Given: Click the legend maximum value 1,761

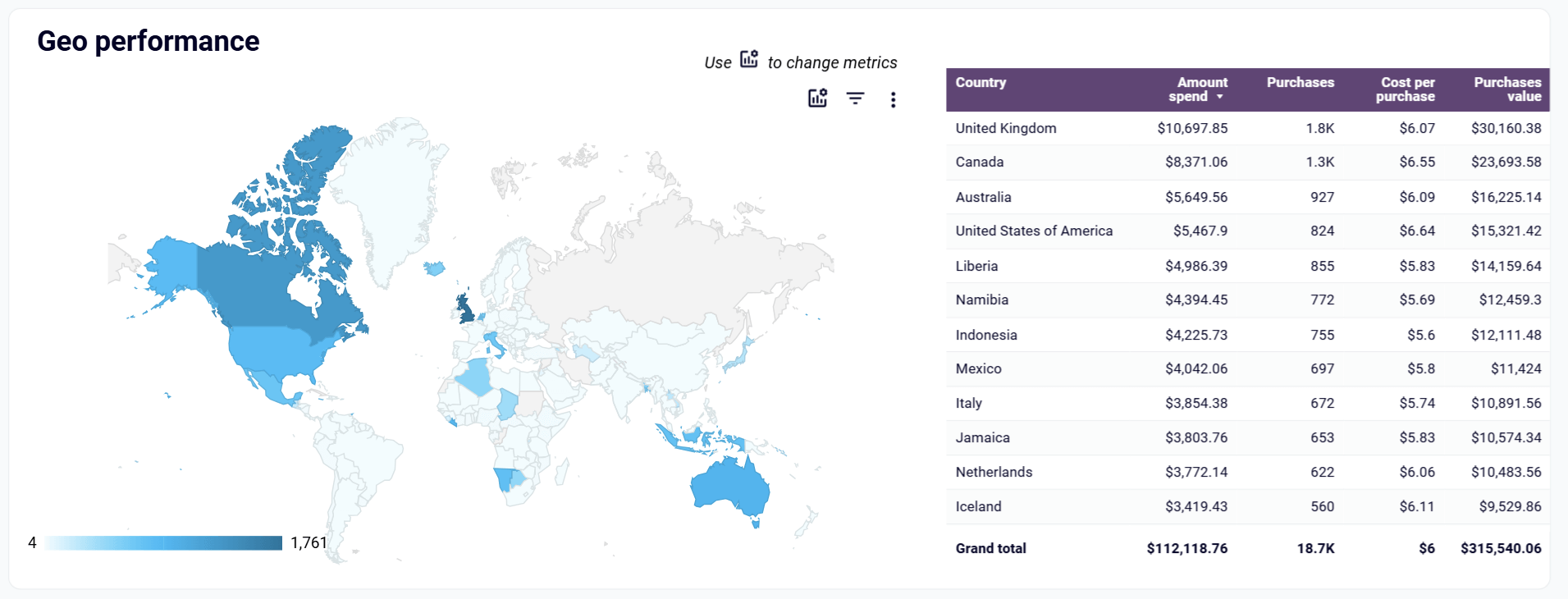Looking at the screenshot, I should coord(309,542).
